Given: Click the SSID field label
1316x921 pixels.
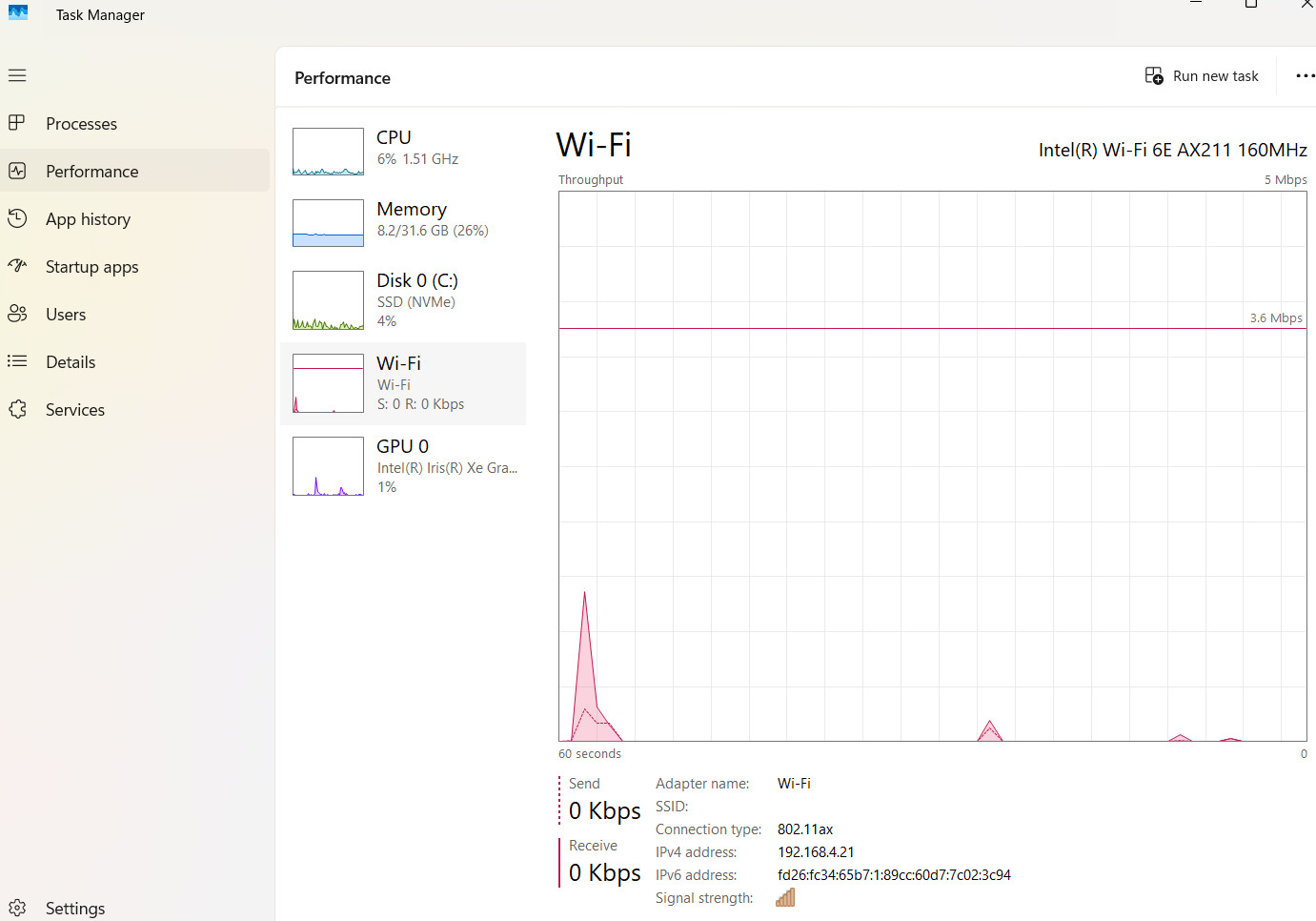Looking at the screenshot, I should (x=672, y=807).
